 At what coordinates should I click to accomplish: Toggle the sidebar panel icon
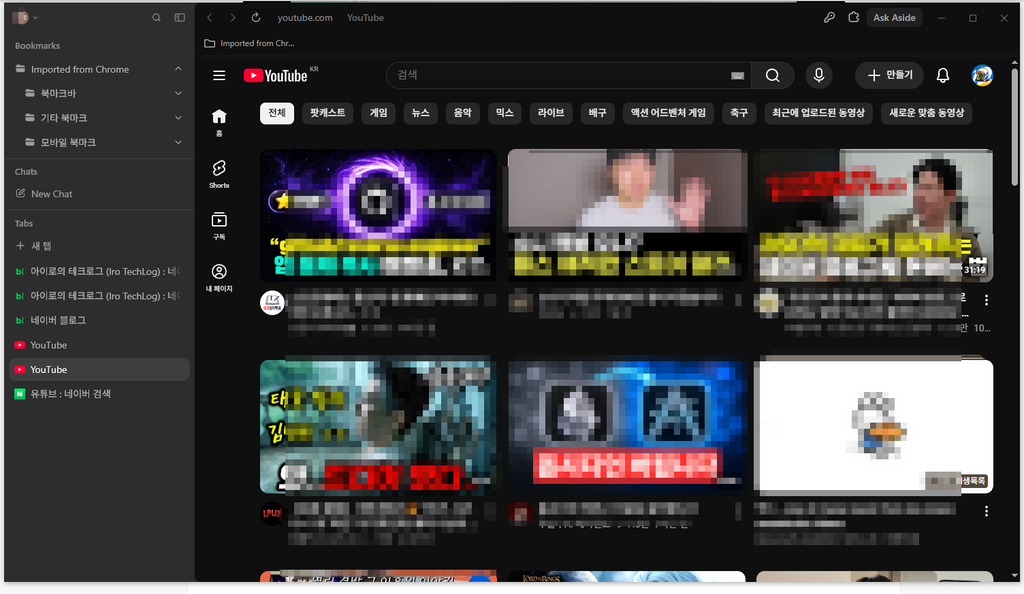point(180,18)
